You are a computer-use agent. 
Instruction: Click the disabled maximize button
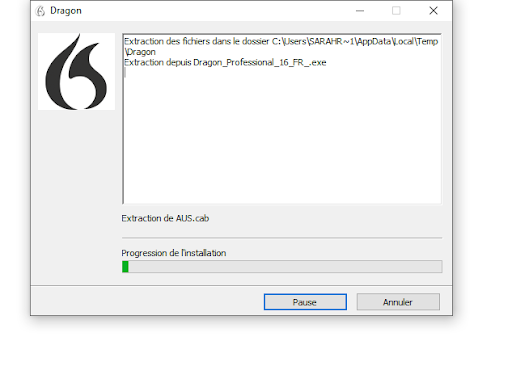click(396, 11)
